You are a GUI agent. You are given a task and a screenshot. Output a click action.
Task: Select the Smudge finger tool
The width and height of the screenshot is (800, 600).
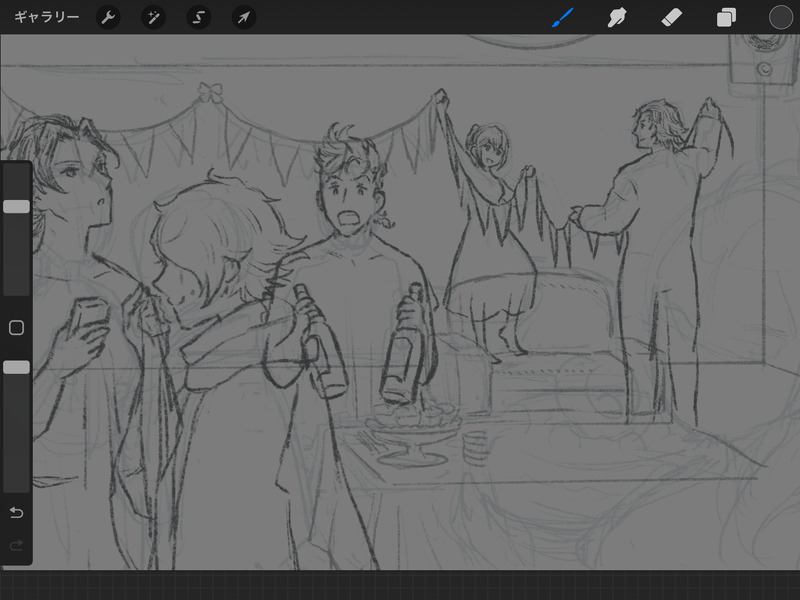pyautogui.click(x=617, y=17)
